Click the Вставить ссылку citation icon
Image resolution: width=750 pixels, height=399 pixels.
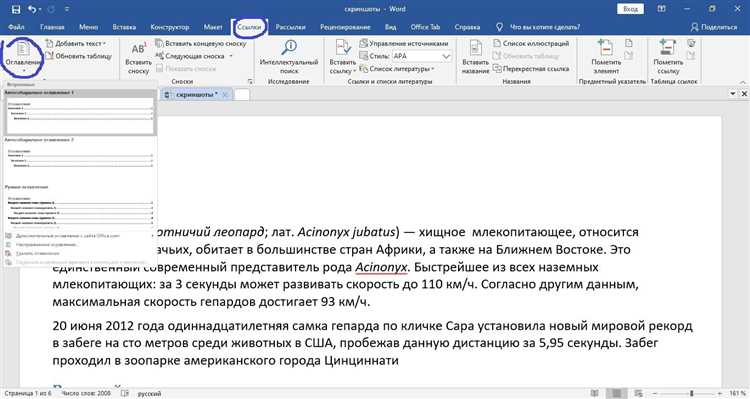click(343, 48)
